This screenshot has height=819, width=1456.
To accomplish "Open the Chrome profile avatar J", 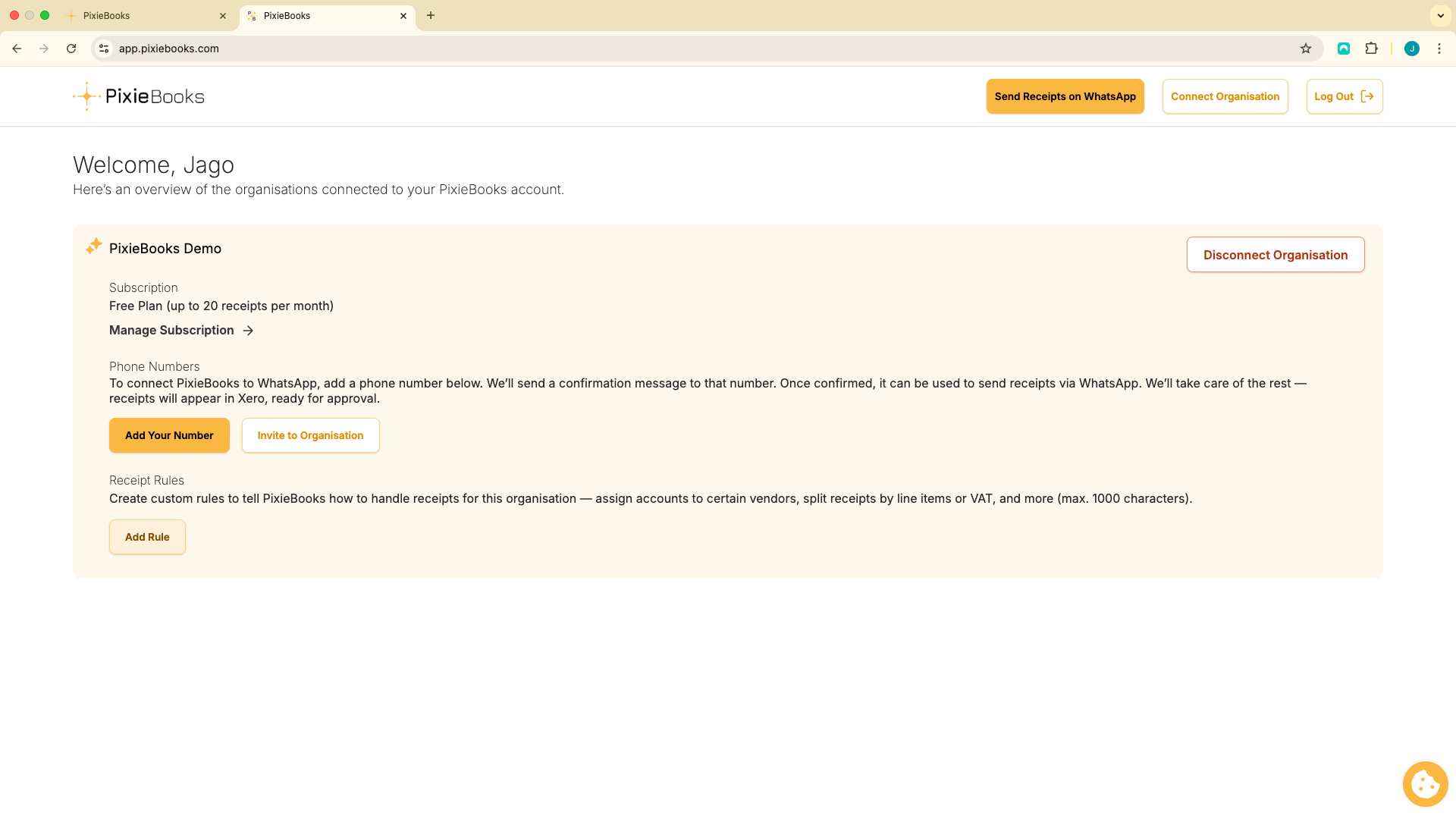I will pyautogui.click(x=1411, y=49).
